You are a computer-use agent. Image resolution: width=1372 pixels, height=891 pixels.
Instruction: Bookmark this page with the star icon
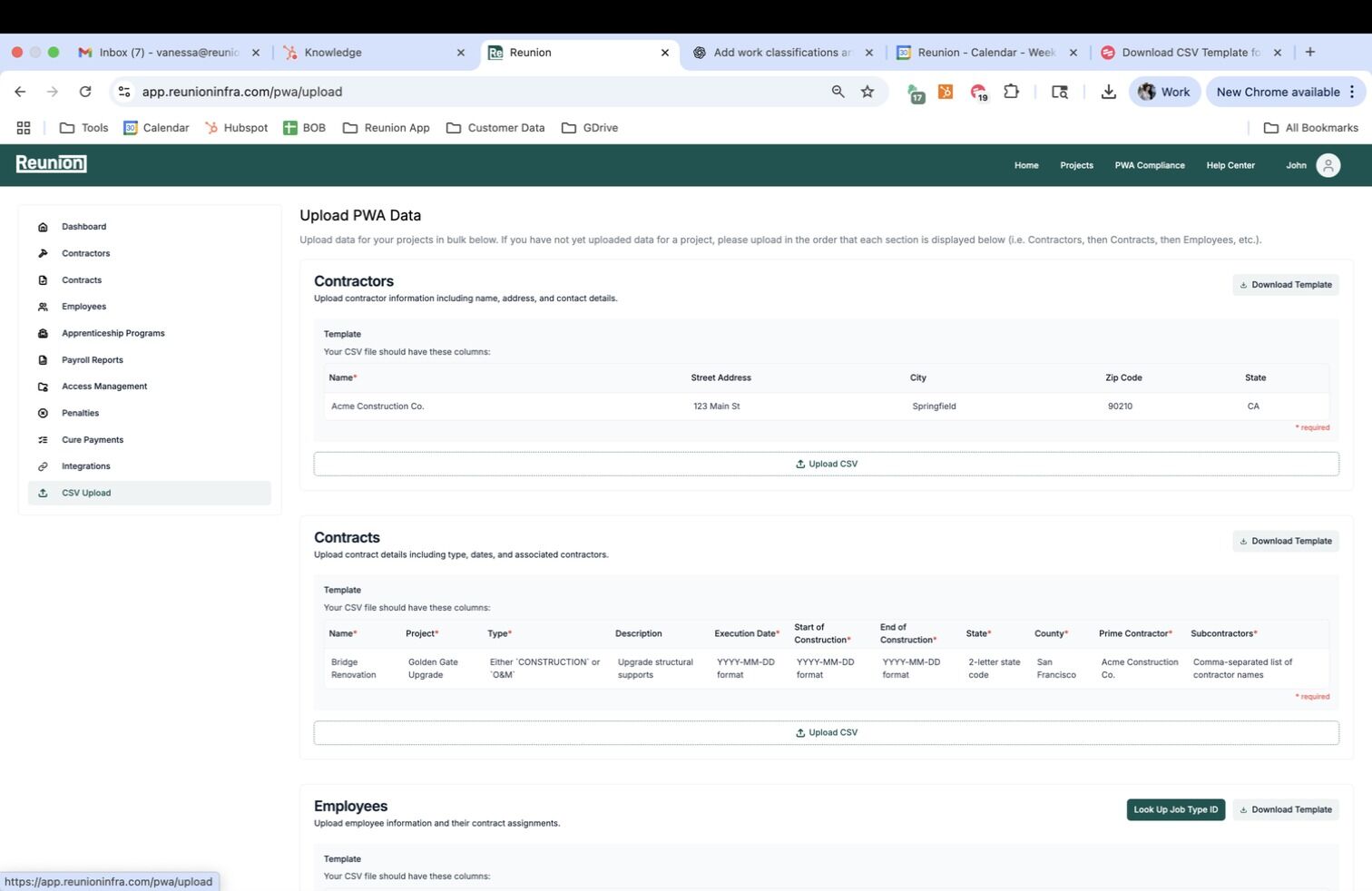click(x=867, y=92)
